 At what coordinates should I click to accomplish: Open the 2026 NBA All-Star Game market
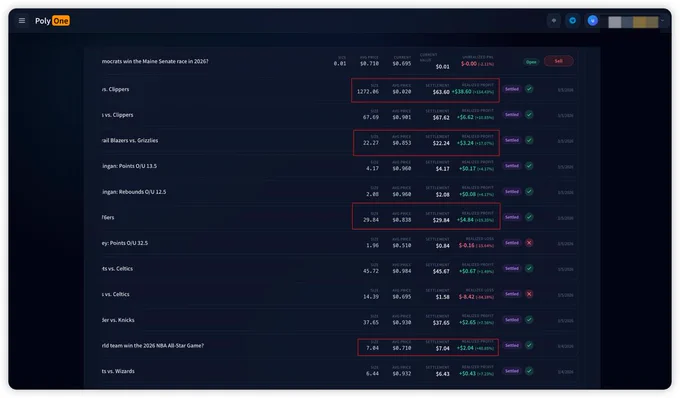click(x=152, y=346)
